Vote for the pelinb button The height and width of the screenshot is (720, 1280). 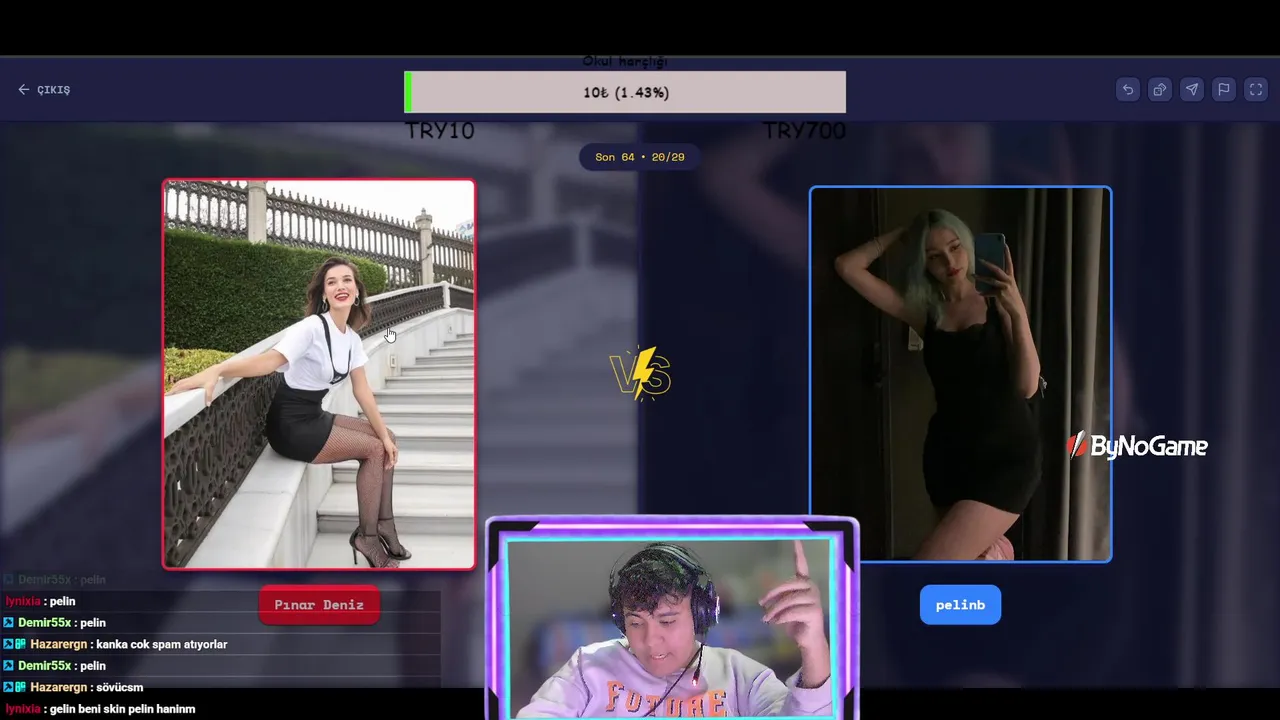pos(960,605)
